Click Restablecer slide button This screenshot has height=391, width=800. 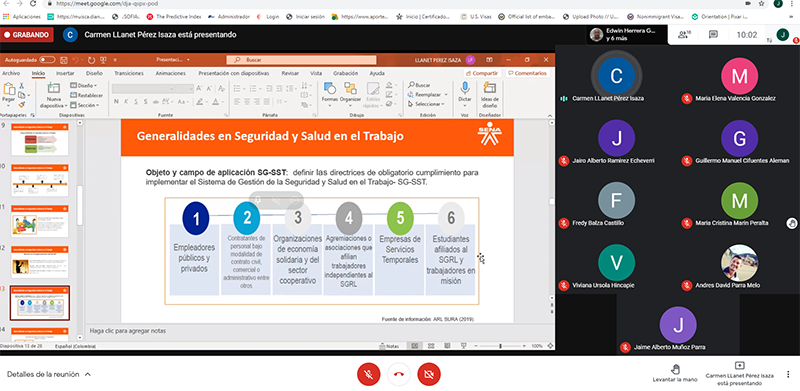click(86, 95)
